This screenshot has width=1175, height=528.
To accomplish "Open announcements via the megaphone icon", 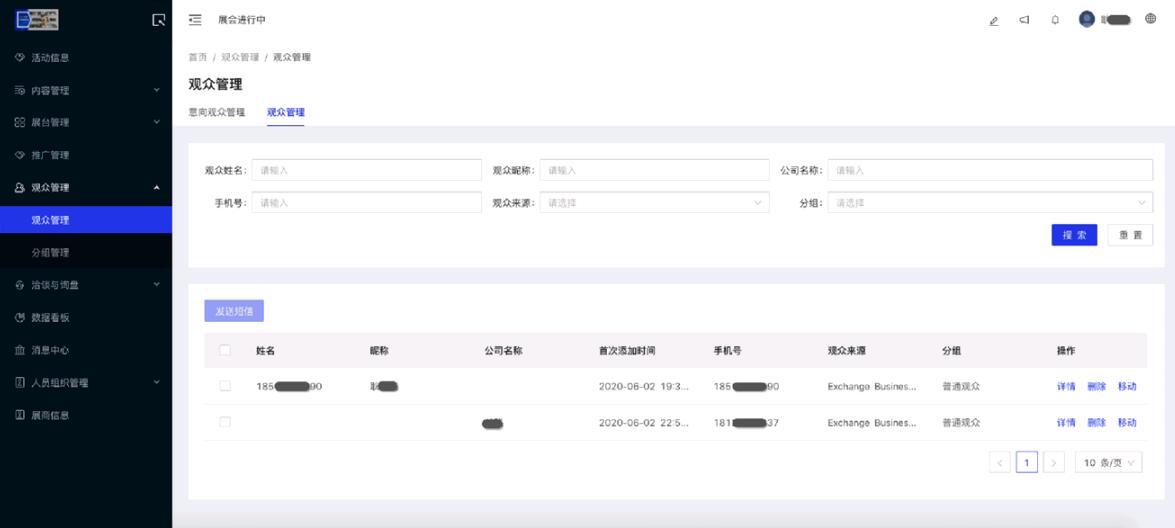I will 1024,20.
